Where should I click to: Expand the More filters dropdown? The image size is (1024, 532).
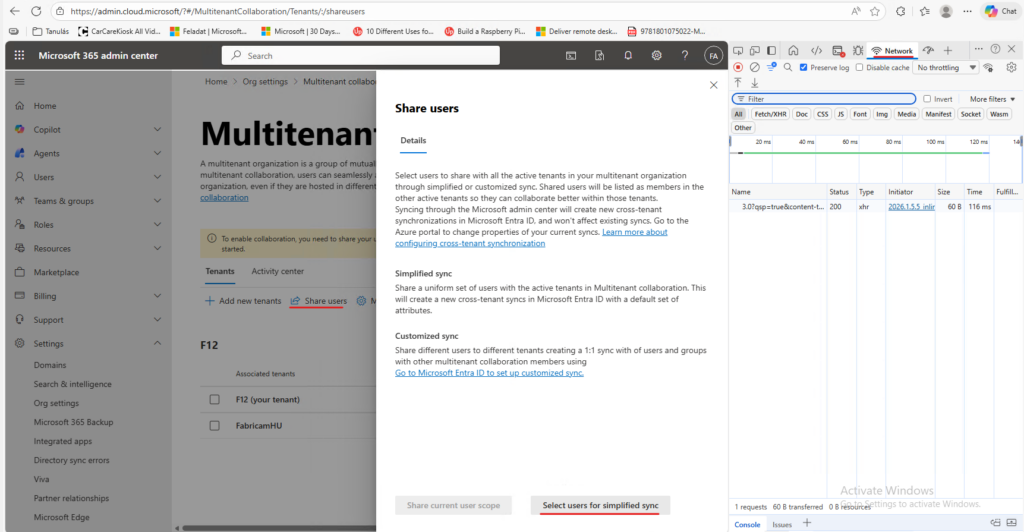pos(991,99)
